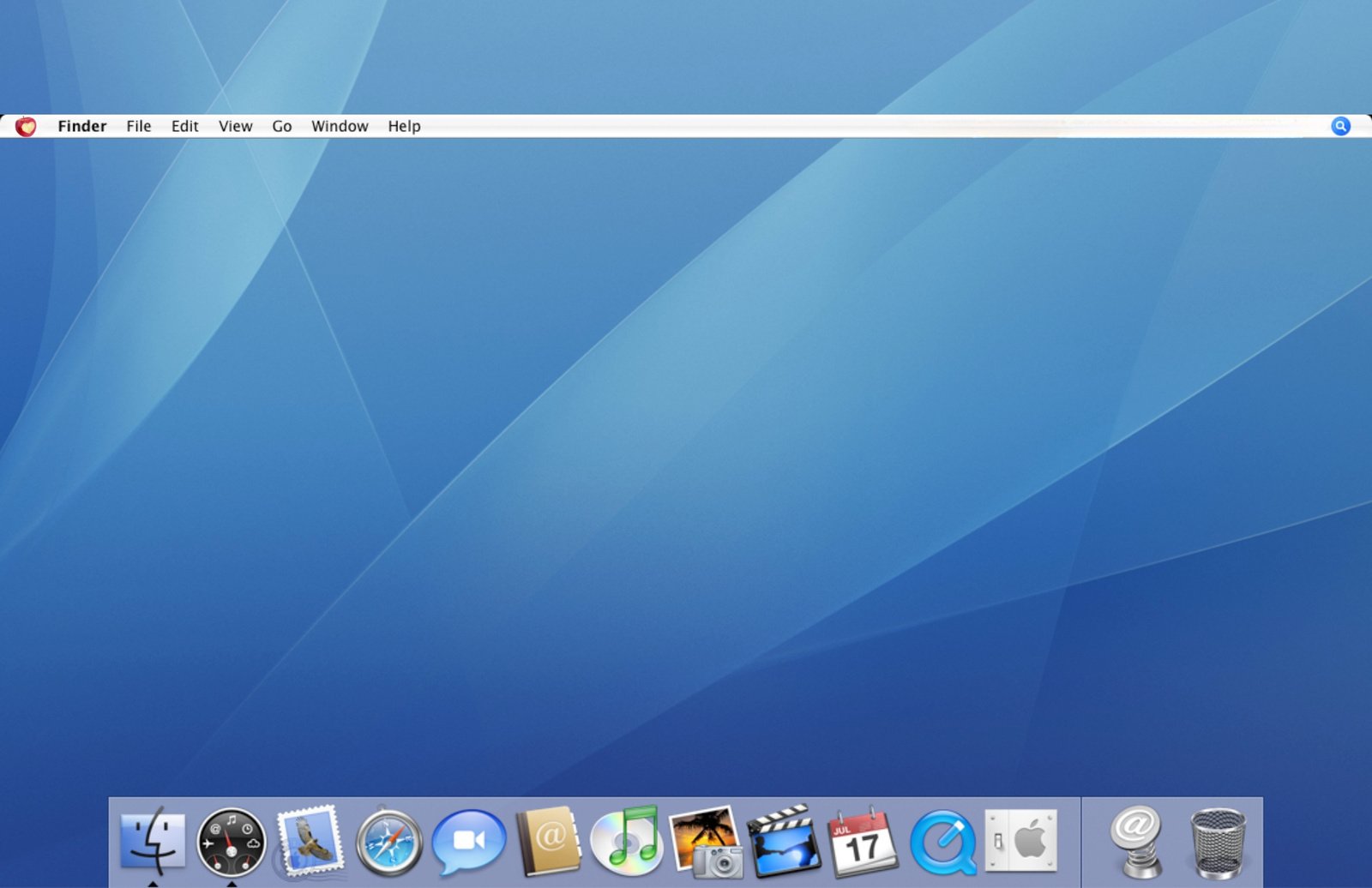Click the @ spring icon in the Dock
Viewport: 1372px width, 888px height.
(1136, 841)
